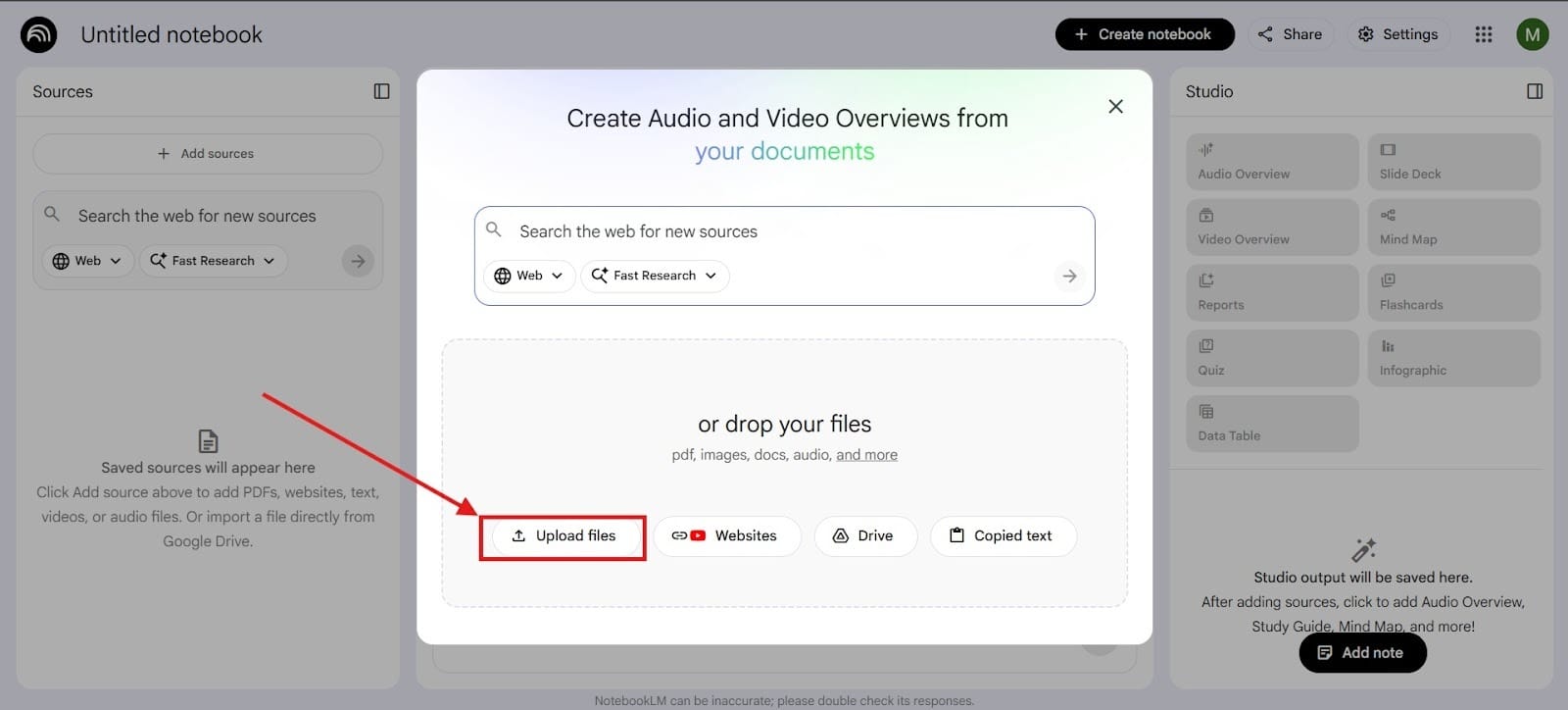The width and height of the screenshot is (1568, 710).
Task: Click "Saved sources will appear here" text
Action: click(208, 468)
